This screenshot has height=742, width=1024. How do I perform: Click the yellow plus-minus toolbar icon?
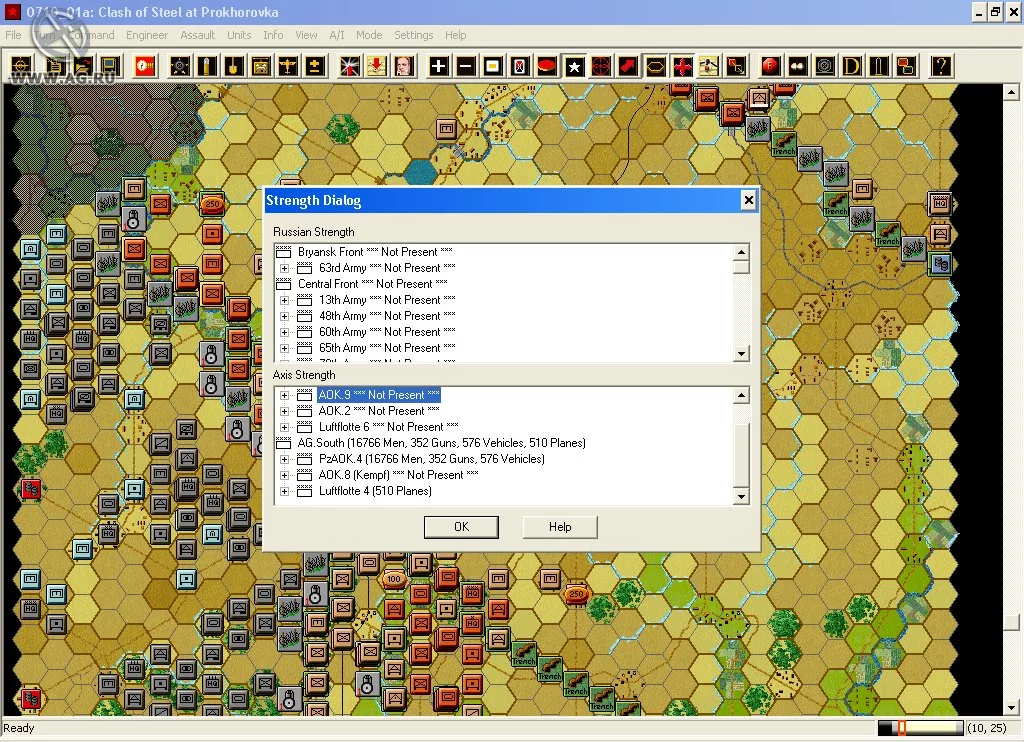[315, 66]
